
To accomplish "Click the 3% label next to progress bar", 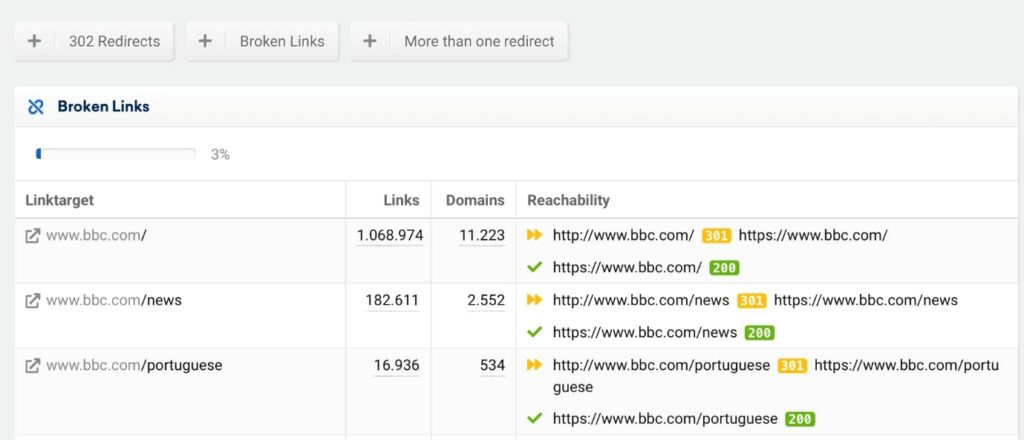I will (x=220, y=155).
